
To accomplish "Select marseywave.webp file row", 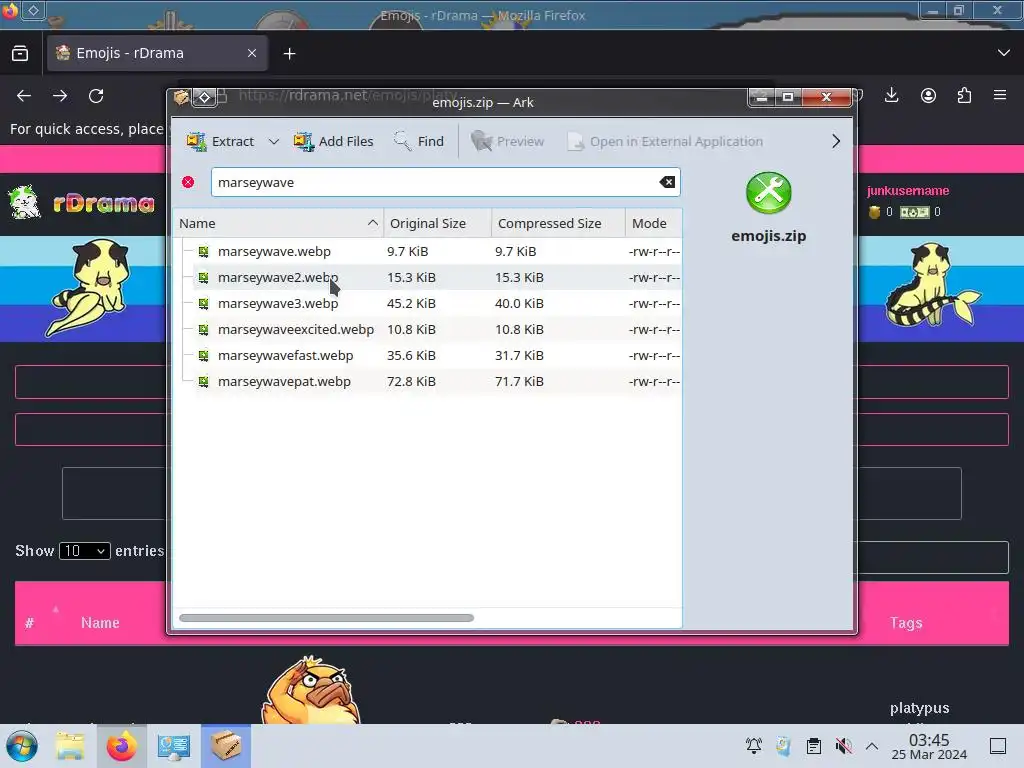I will tap(428, 251).
